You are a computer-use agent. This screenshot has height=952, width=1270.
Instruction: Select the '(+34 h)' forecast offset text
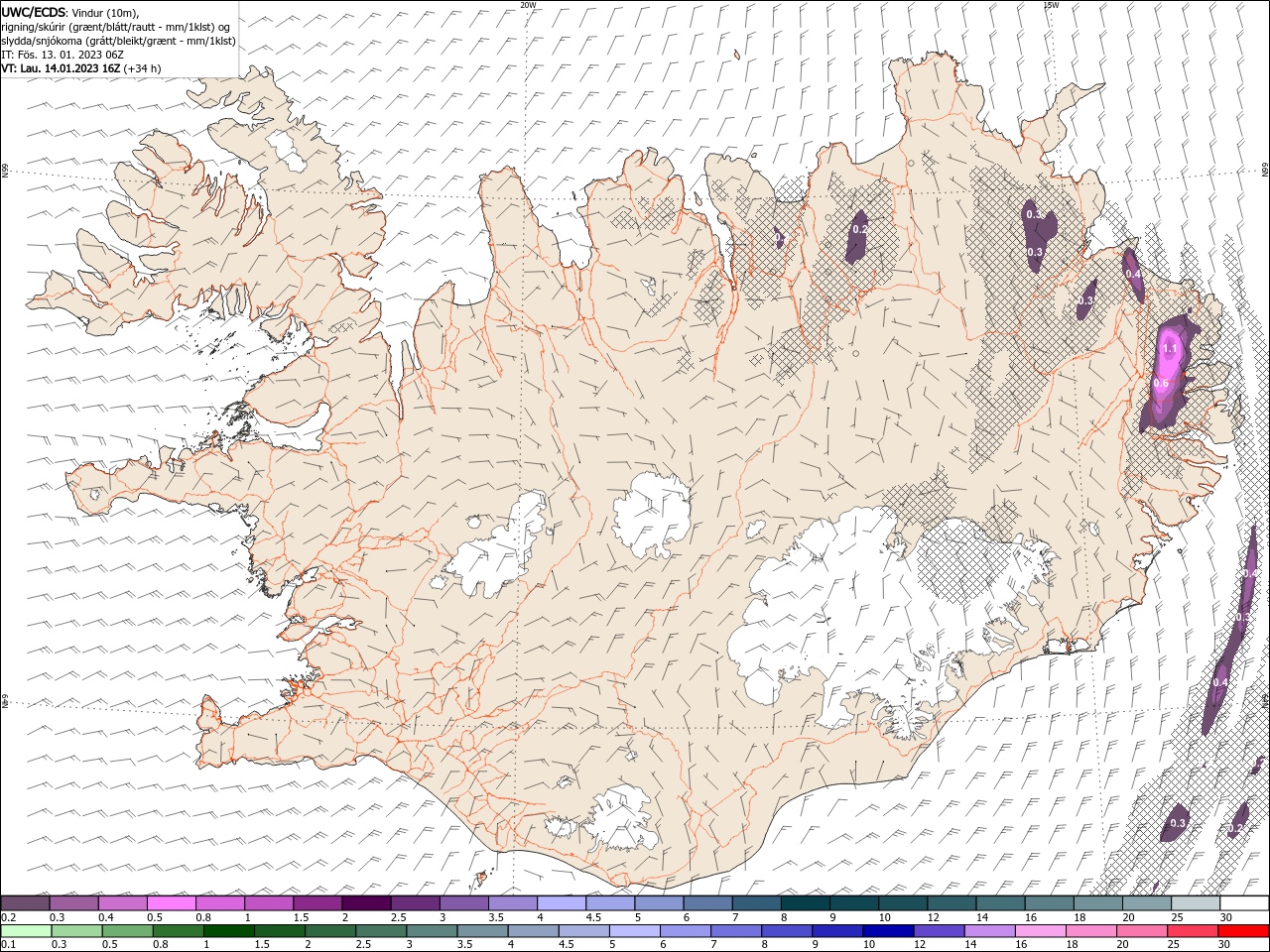click(x=143, y=68)
